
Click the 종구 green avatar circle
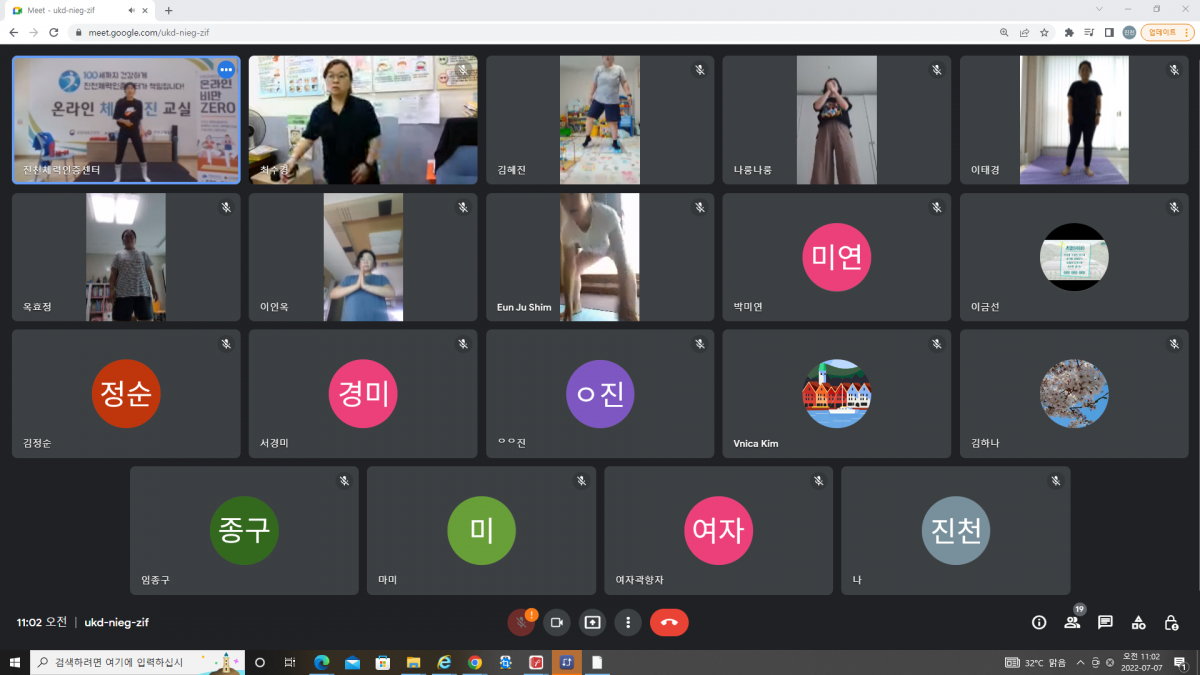point(244,531)
